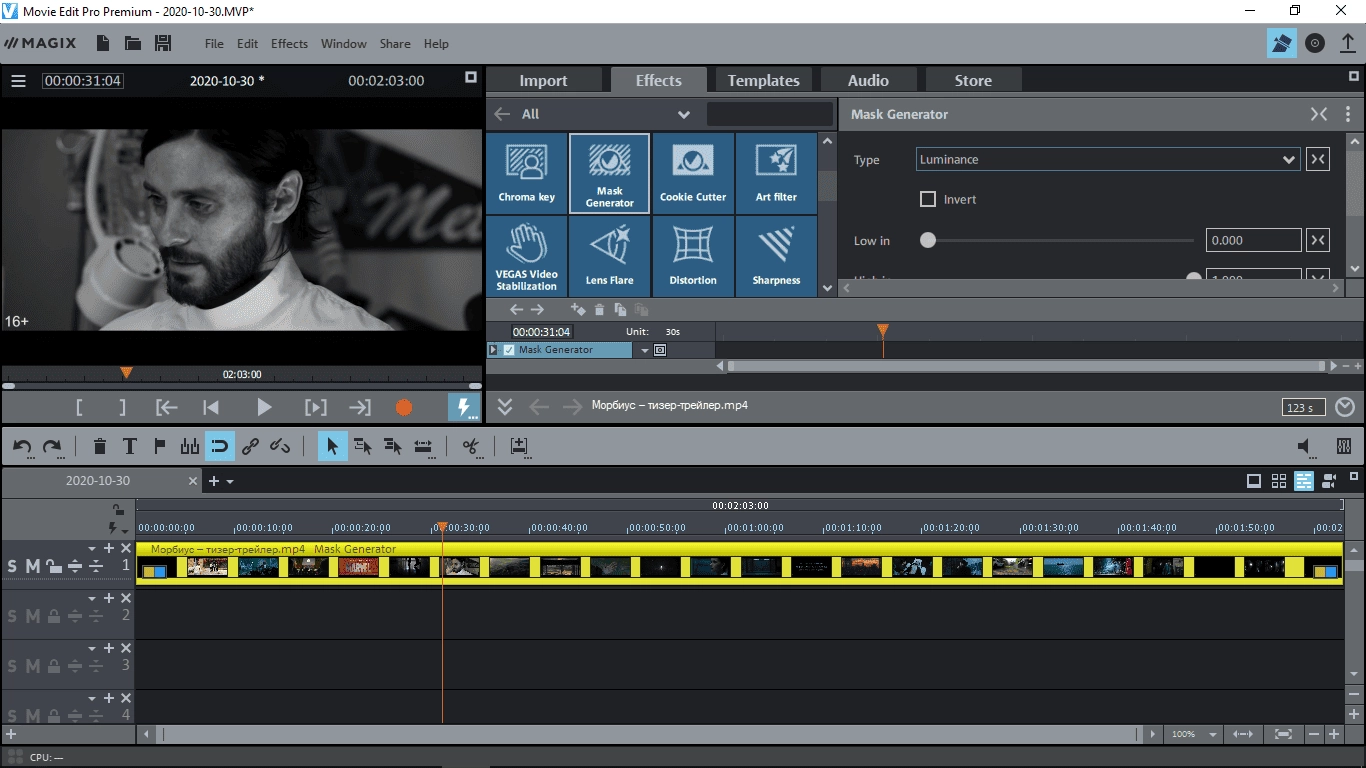Switch to storyboard view icon

coord(1254,481)
